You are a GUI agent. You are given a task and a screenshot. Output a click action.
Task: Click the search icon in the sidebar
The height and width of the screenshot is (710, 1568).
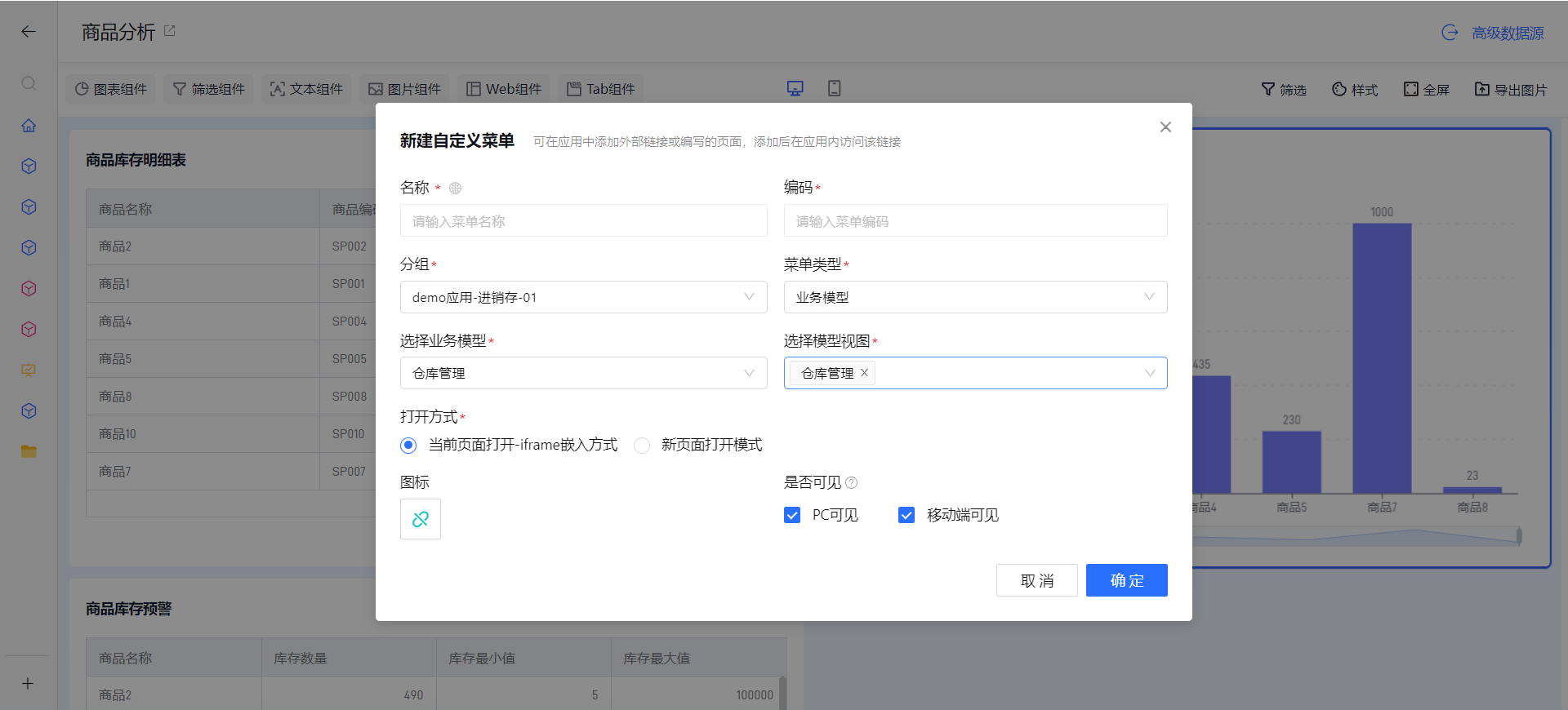pos(29,83)
